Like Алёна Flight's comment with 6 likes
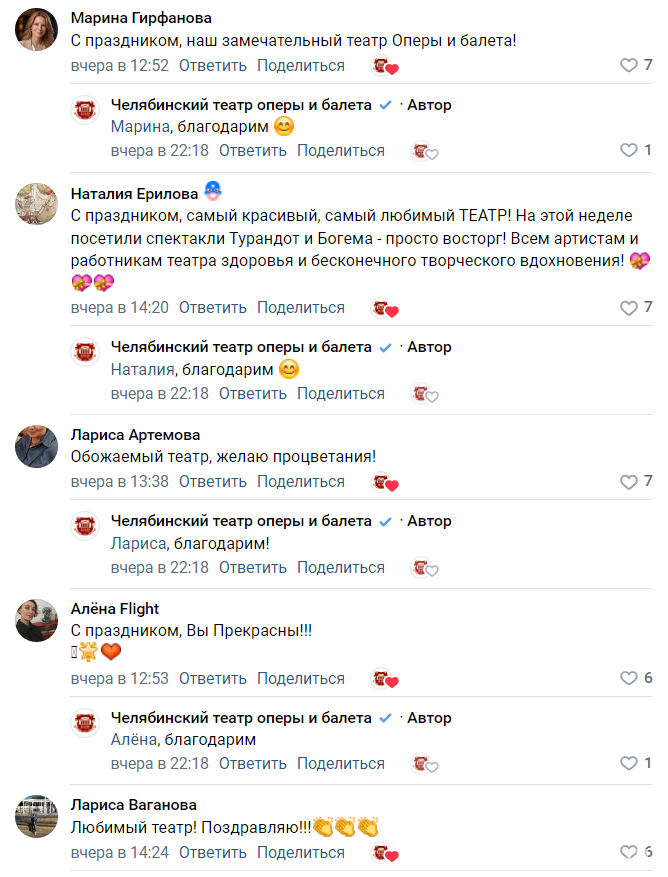668x877 pixels. (629, 678)
